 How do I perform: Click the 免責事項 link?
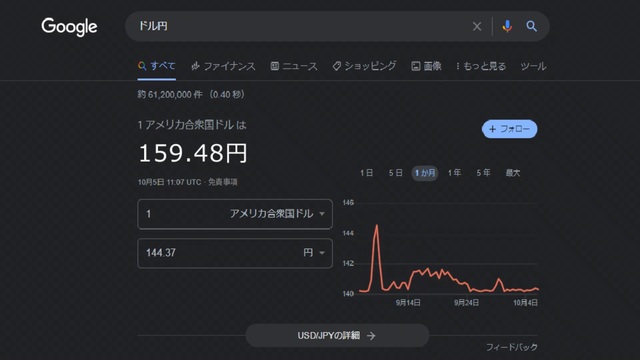coord(223,182)
